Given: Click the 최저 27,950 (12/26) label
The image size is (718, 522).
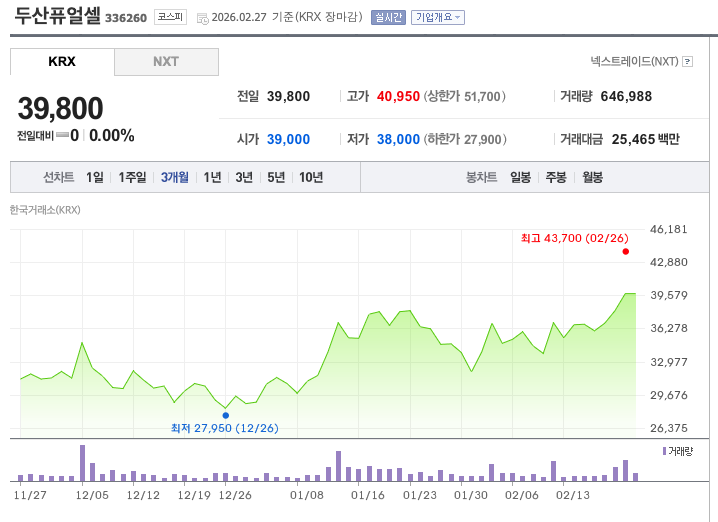Looking at the screenshot, I should 224,428.
